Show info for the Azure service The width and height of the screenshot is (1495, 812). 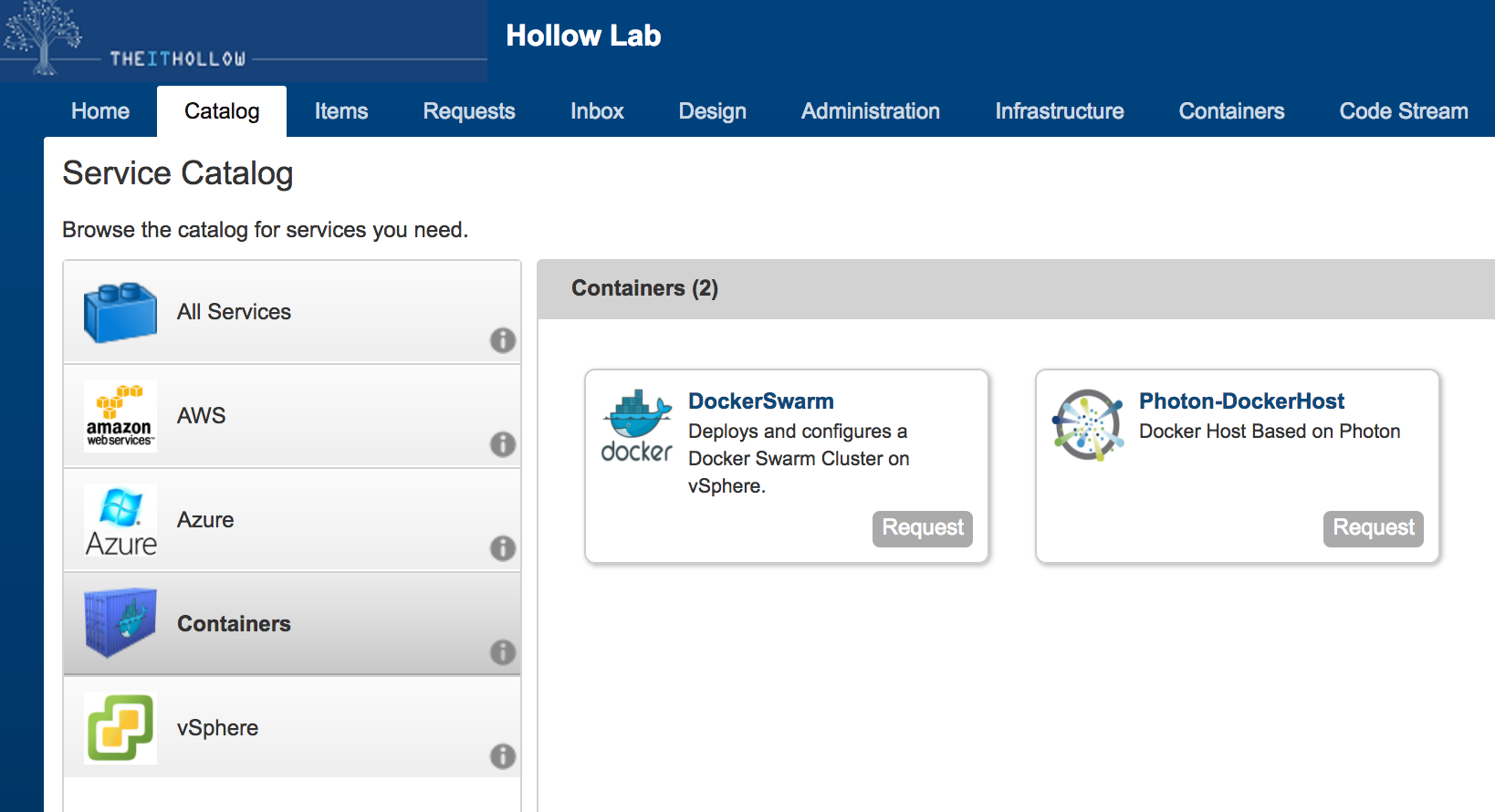[x=503, y=548]
